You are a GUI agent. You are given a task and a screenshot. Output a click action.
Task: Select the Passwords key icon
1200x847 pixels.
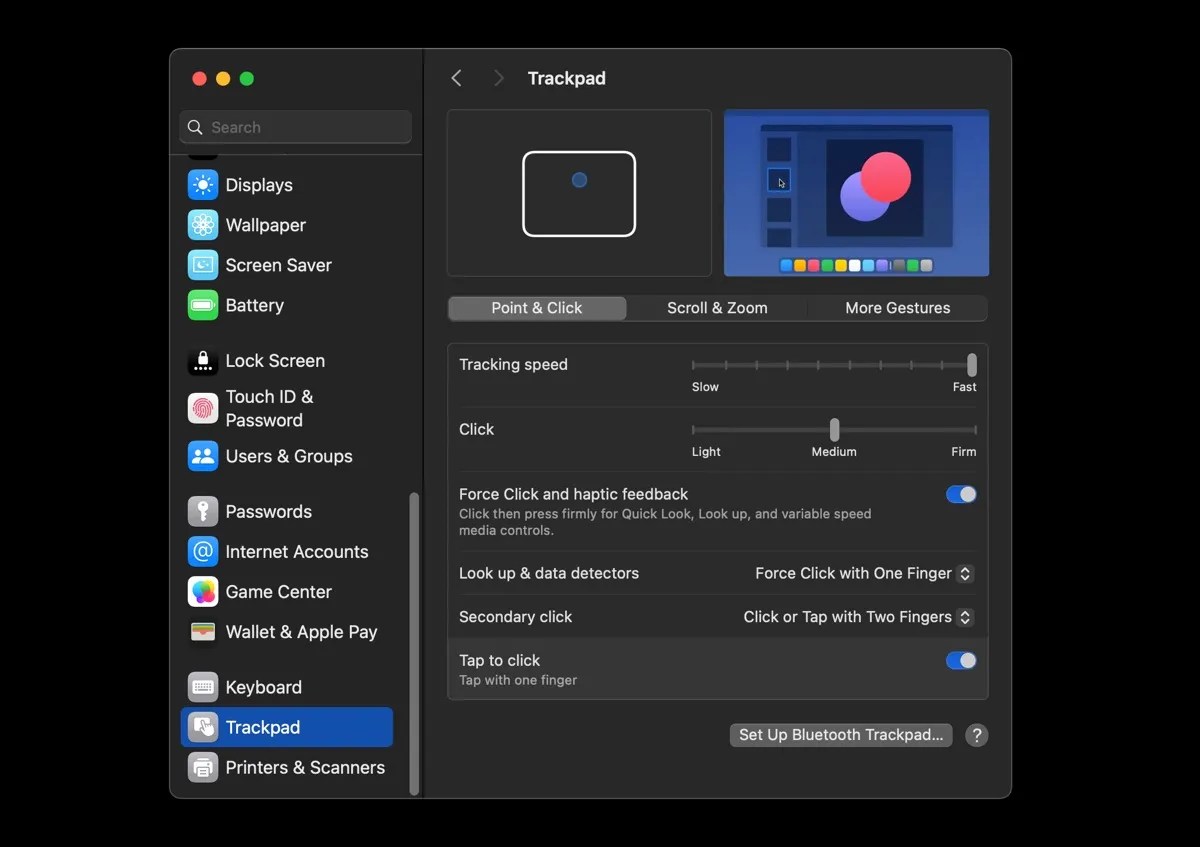click(x=202, y=511)
